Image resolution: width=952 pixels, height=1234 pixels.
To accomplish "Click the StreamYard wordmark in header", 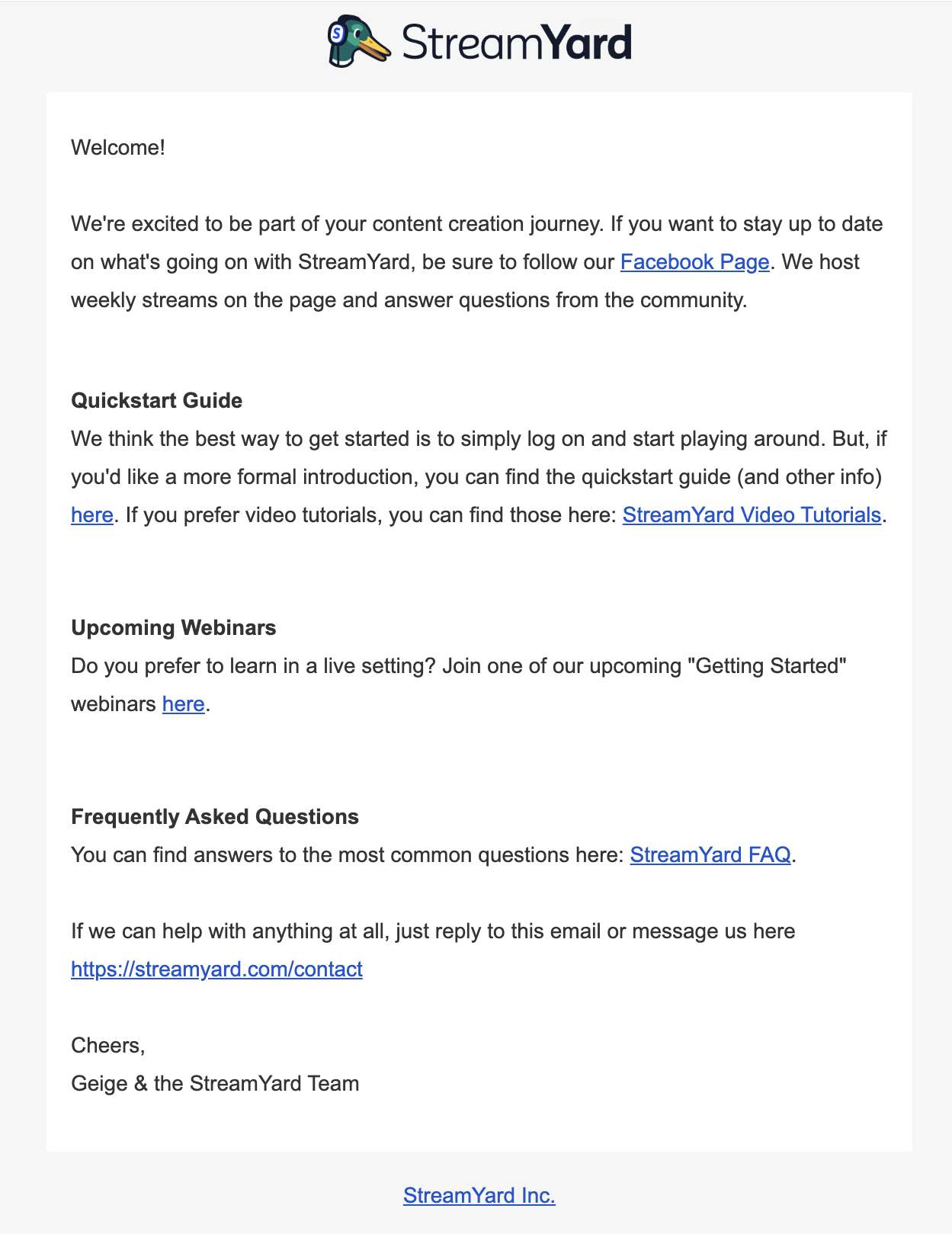I will tap(517, 43).
